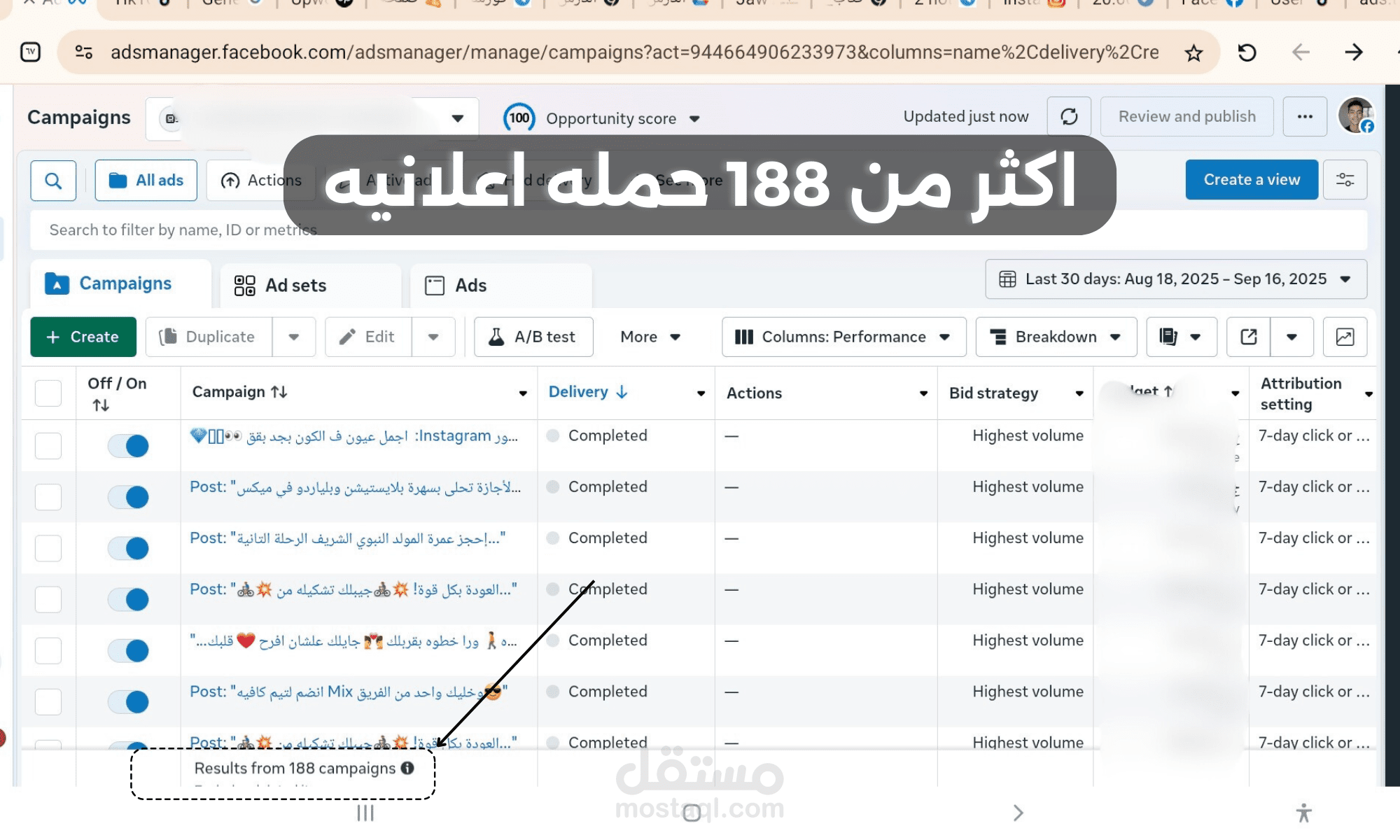Viewport: 1400px width, 840px height.
Task: Open the Mix campaign name link
Action: pyautogui.click(x=349, y=692)
